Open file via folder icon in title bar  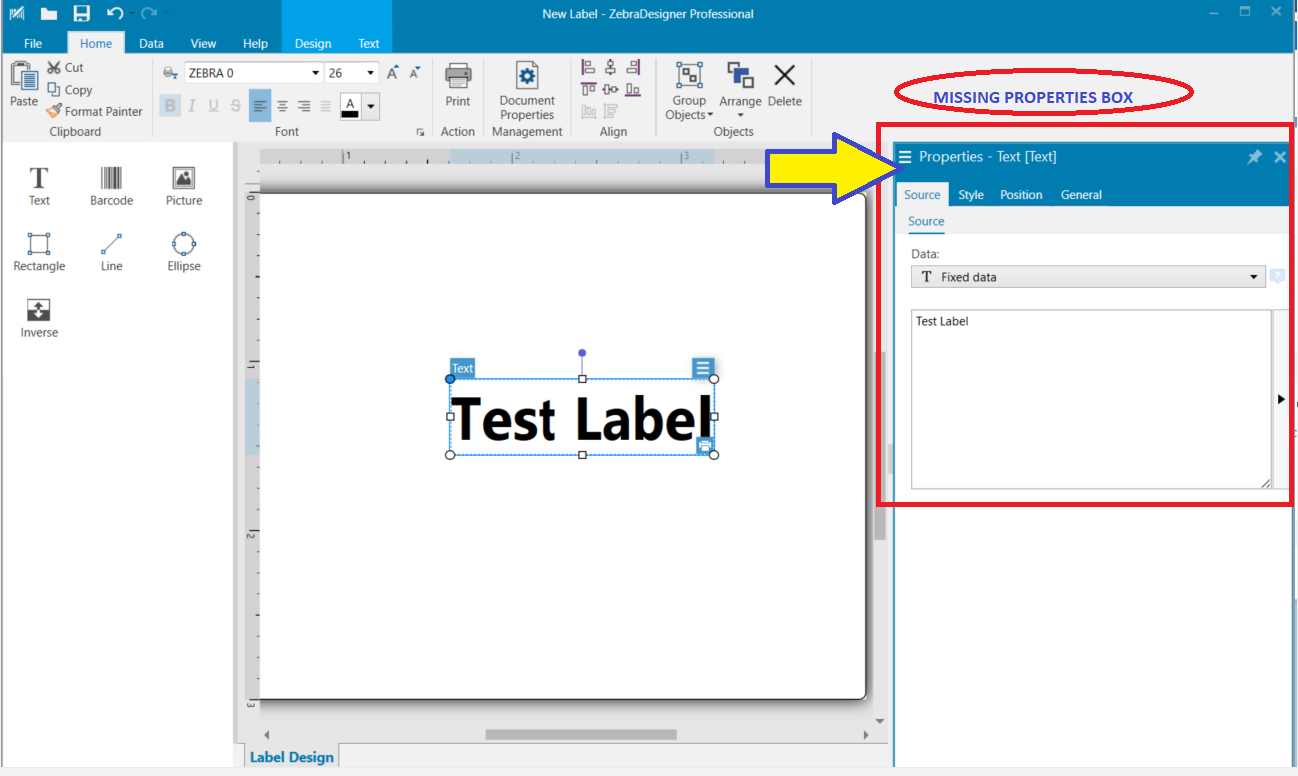pos(48,14)
